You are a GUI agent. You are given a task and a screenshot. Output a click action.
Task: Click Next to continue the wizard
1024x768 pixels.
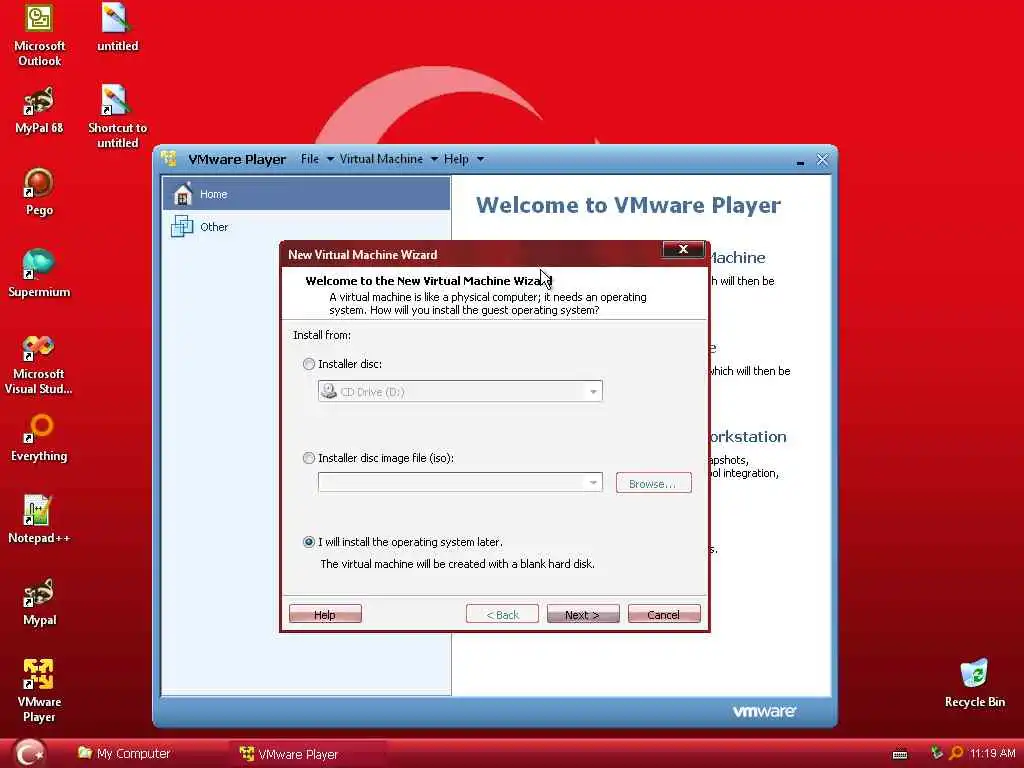tap(583, 614)
